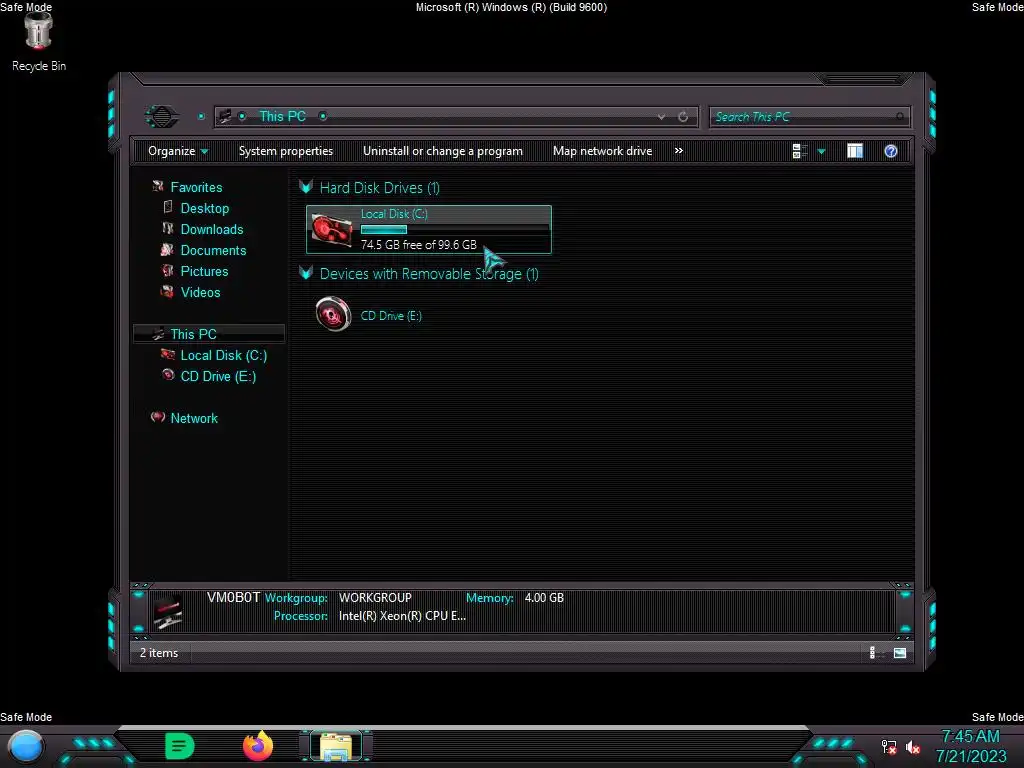Change your view icon in toolbar
Viewport: 1024px width, 768px height.
pos(799,152)
